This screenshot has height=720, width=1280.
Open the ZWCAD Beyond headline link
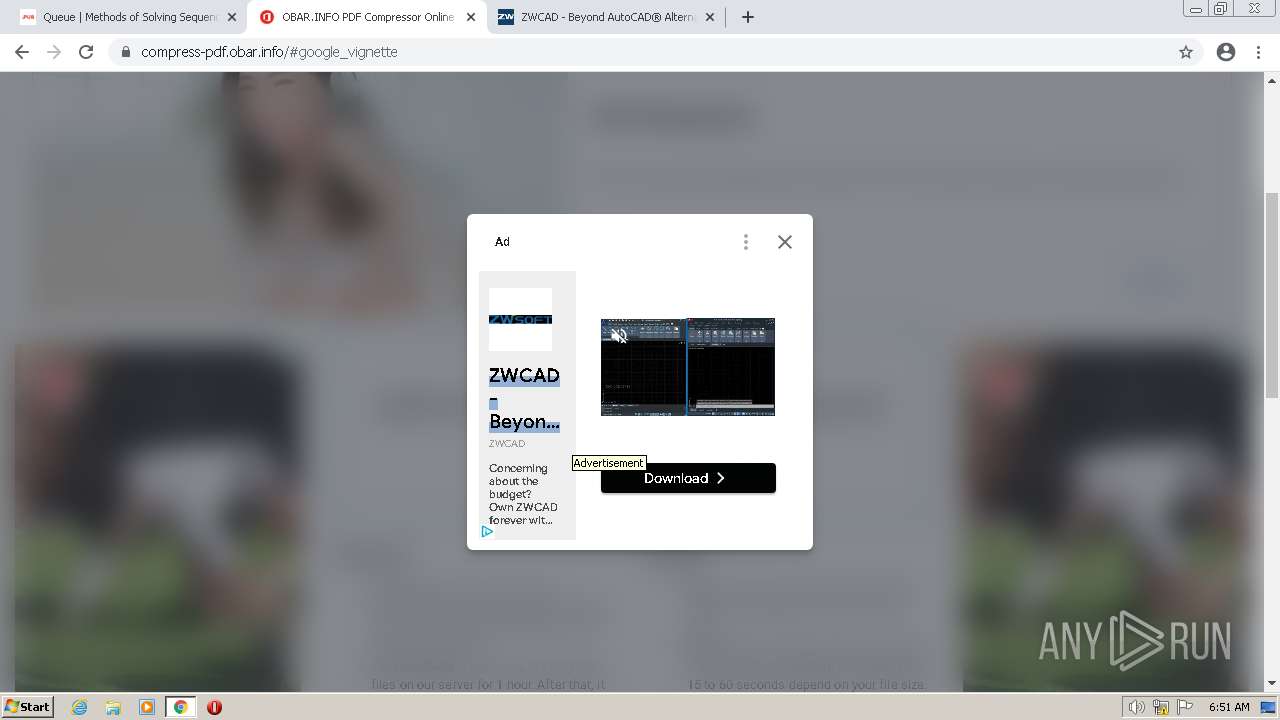(524, 398)
